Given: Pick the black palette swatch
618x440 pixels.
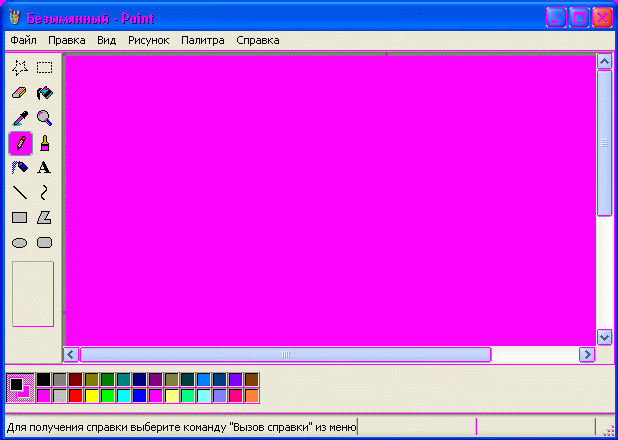Looking at the screenshot, I should [x=44, y=380].
